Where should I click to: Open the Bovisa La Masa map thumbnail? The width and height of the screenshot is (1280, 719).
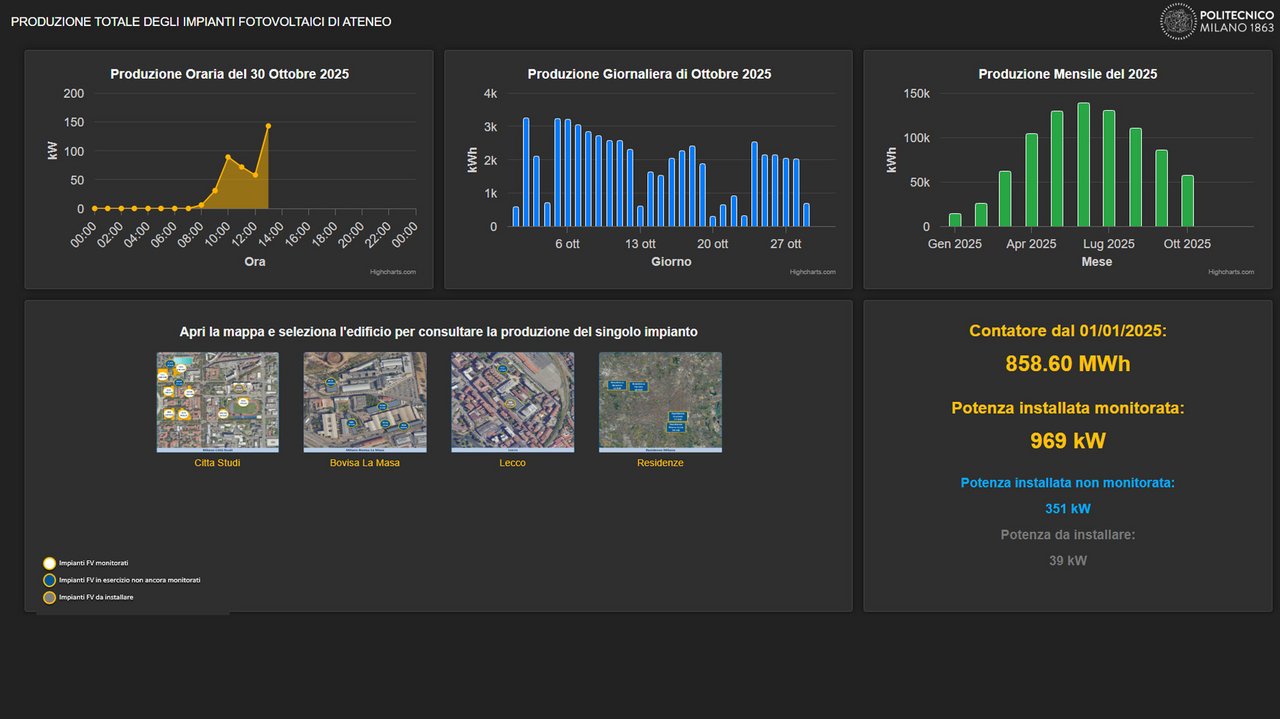(x=364, y=402)
